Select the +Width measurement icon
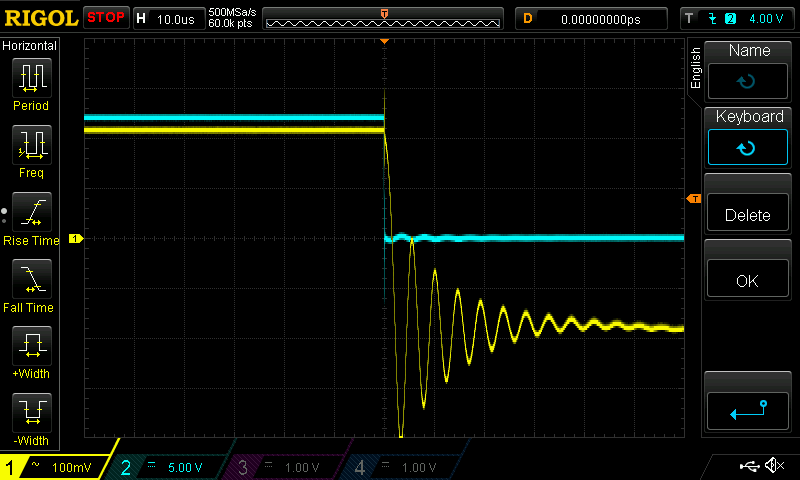This screenshot has height=480, width=800. (32, 345)
